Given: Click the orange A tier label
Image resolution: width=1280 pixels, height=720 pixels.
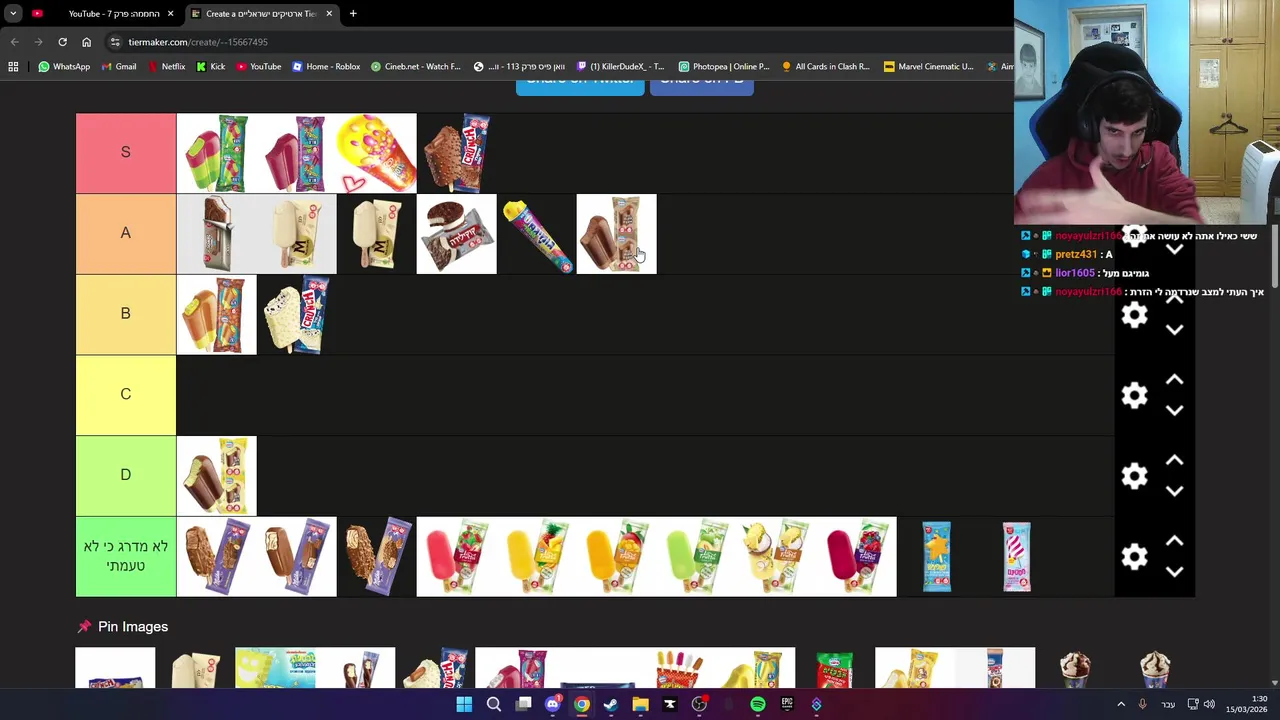Looking at the screenshot, I should [126, 233].
